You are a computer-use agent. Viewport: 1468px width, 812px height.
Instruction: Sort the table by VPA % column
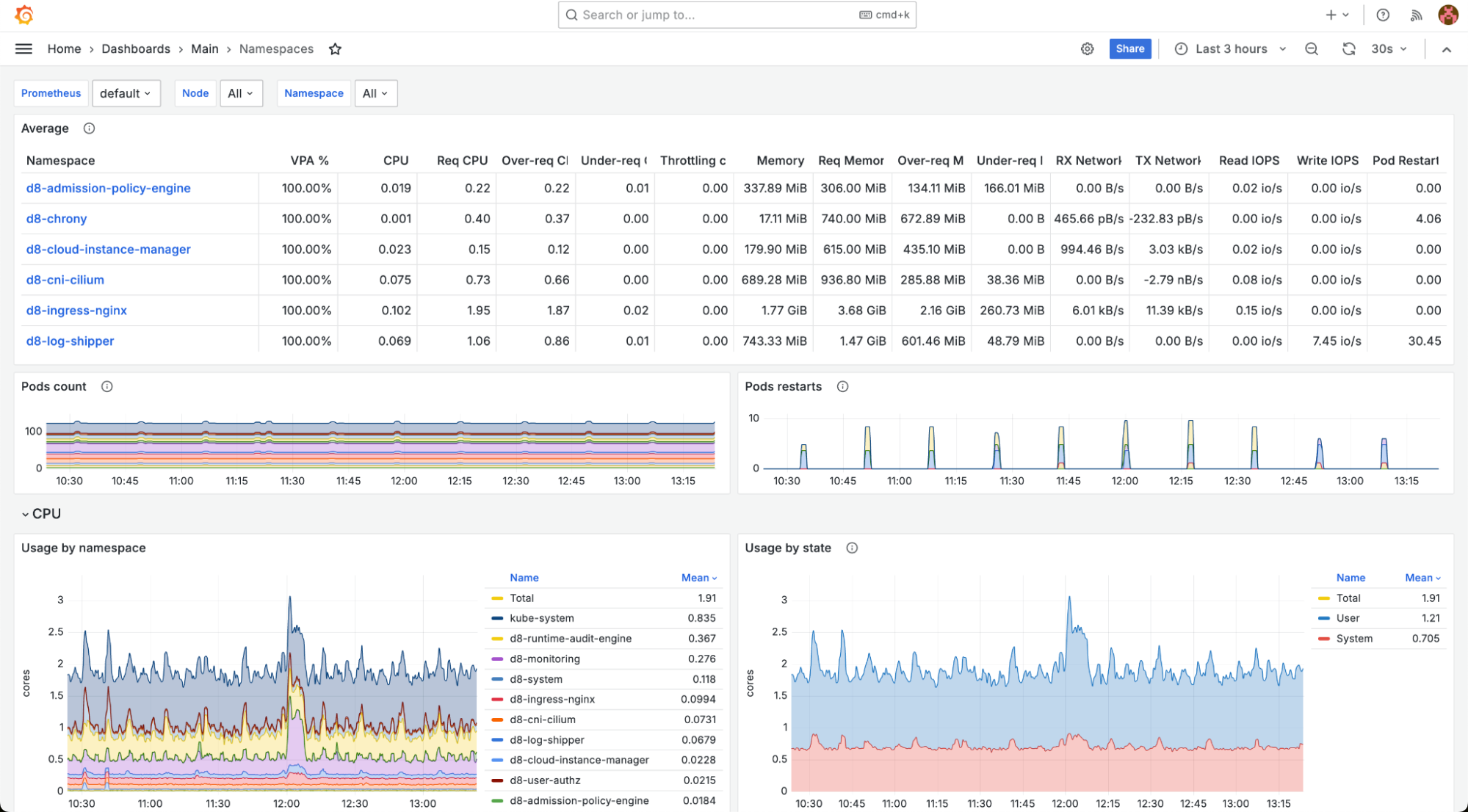309,161
